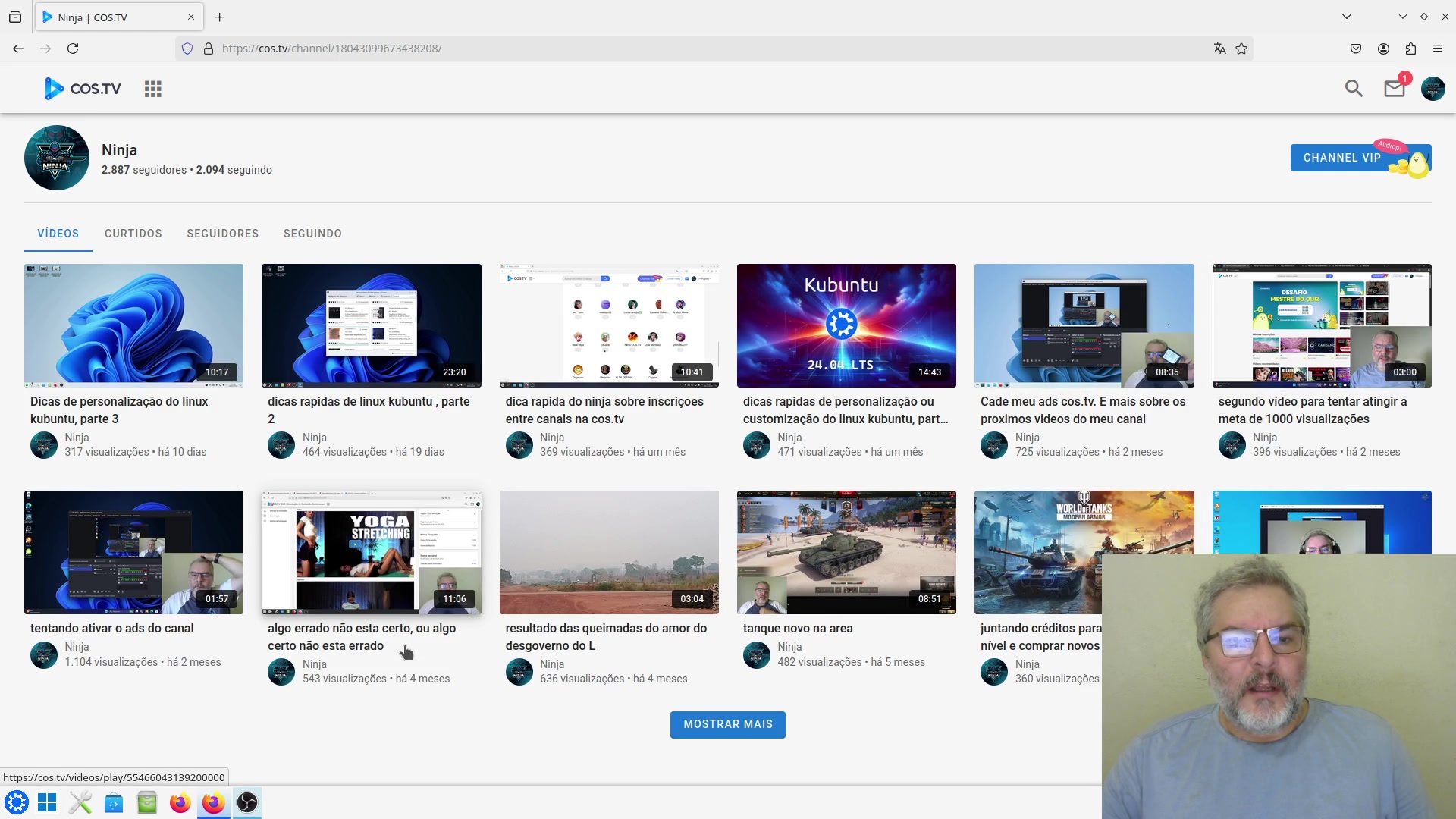Switch to the CURTIDOS tab
This screenshot has width=1456, height=819.
point(133,234)
